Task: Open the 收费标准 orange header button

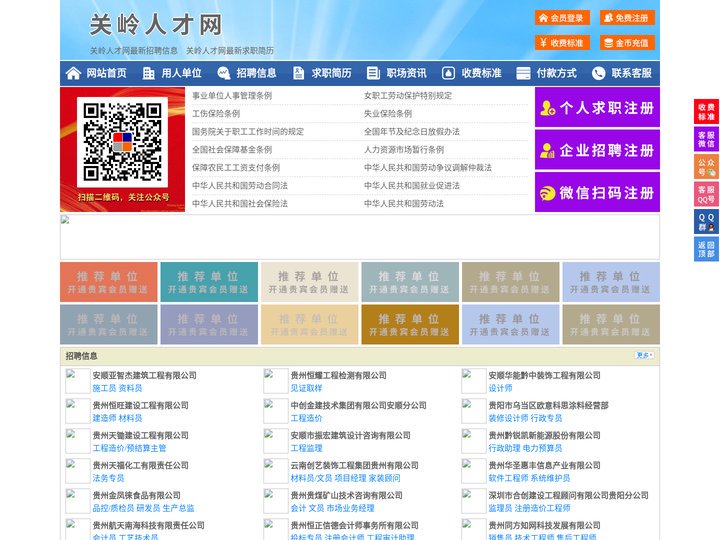Action: (x=562, y=43)
